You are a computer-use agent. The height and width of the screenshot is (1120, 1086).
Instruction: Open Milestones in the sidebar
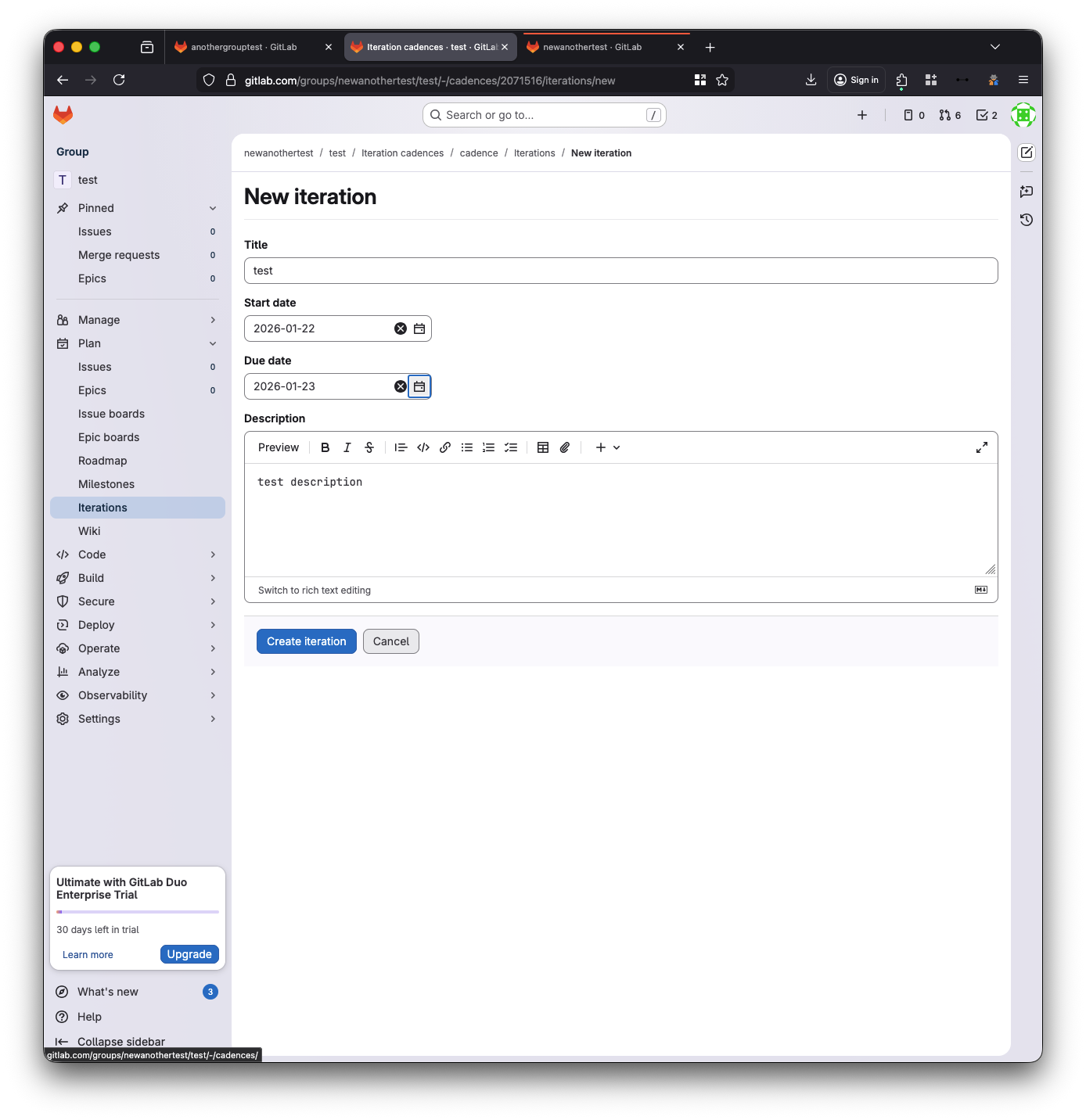click(106, 484)
